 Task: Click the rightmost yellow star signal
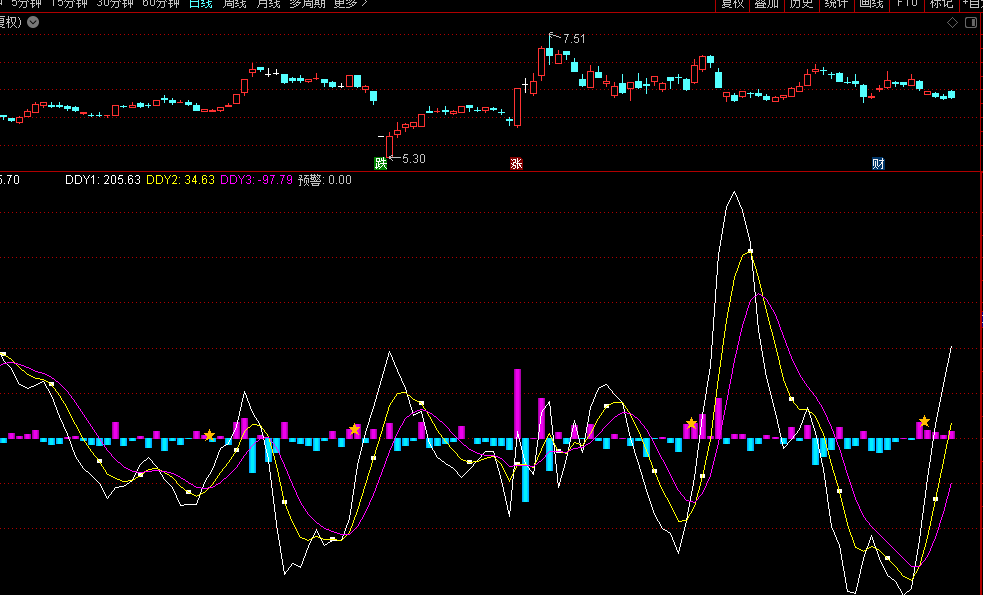pos(924,422)
